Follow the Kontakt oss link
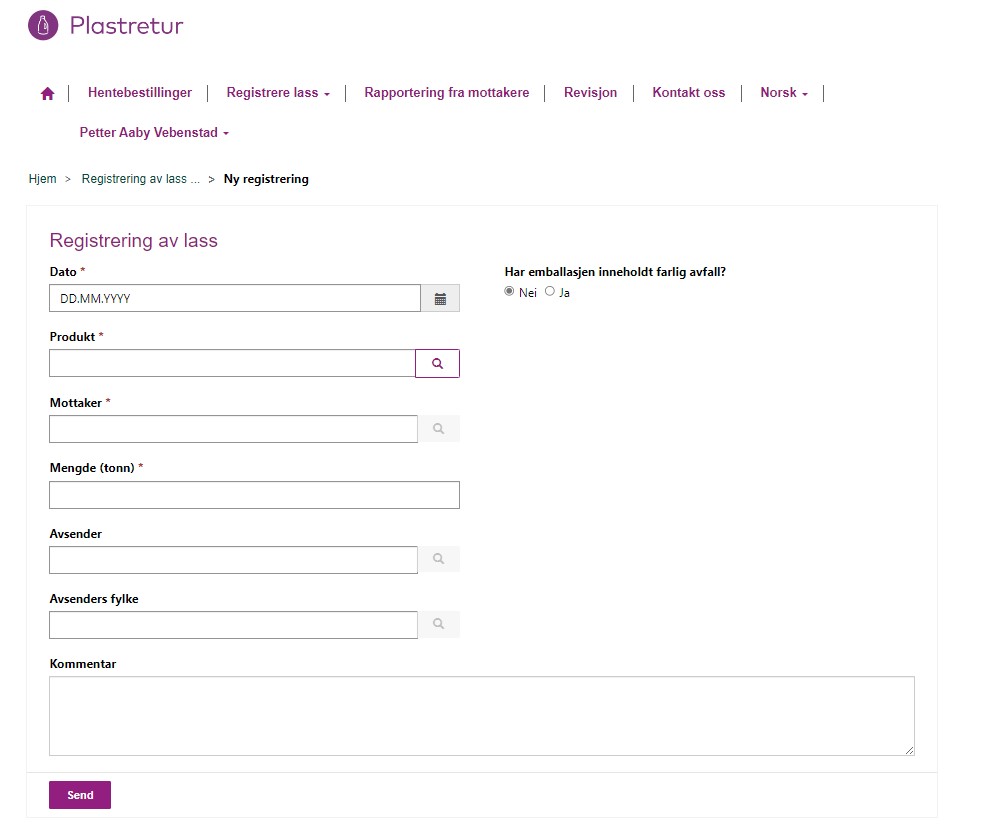Viewport: 990px width, 828px height. pyautogui.click(x=688, y=93)
